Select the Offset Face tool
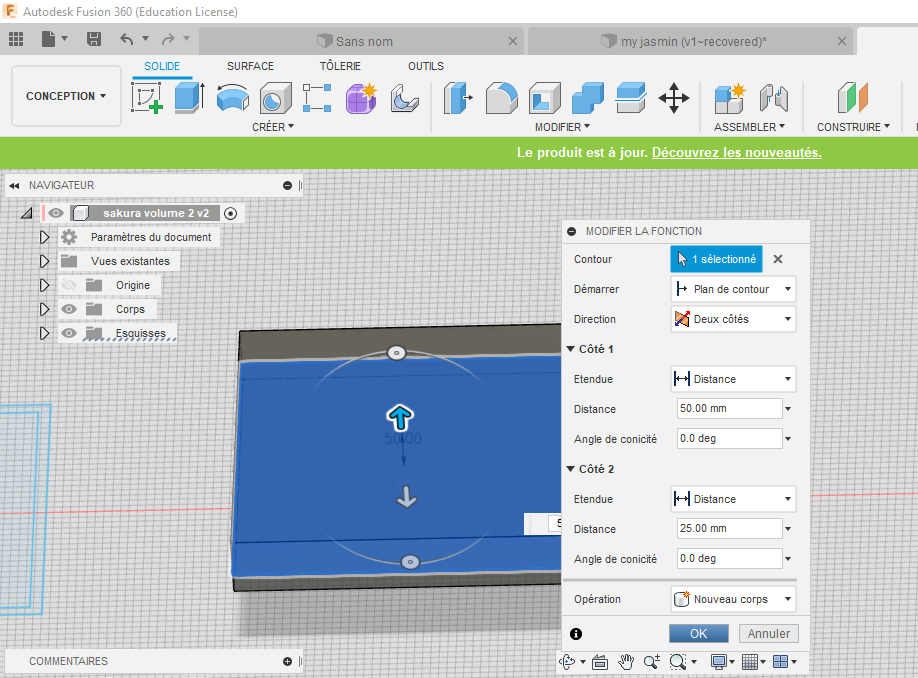Image resolution: width=918 pixels, height=678 pixels. (x=631, y=98)
